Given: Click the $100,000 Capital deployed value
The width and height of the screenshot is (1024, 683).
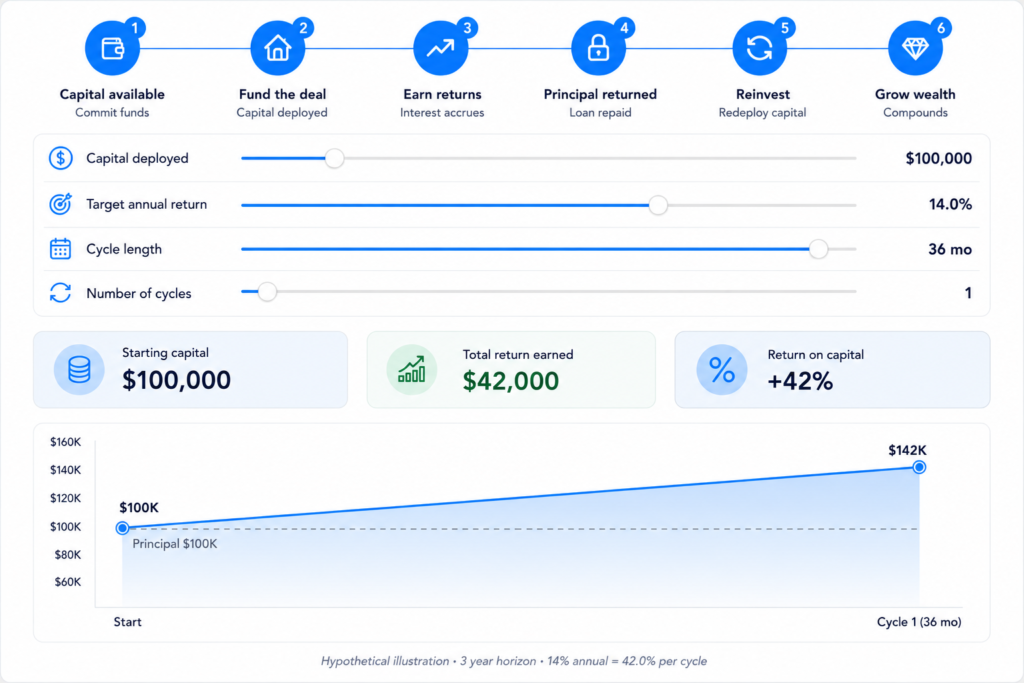Looking at the screenshot, I should (x=938, y=159).
